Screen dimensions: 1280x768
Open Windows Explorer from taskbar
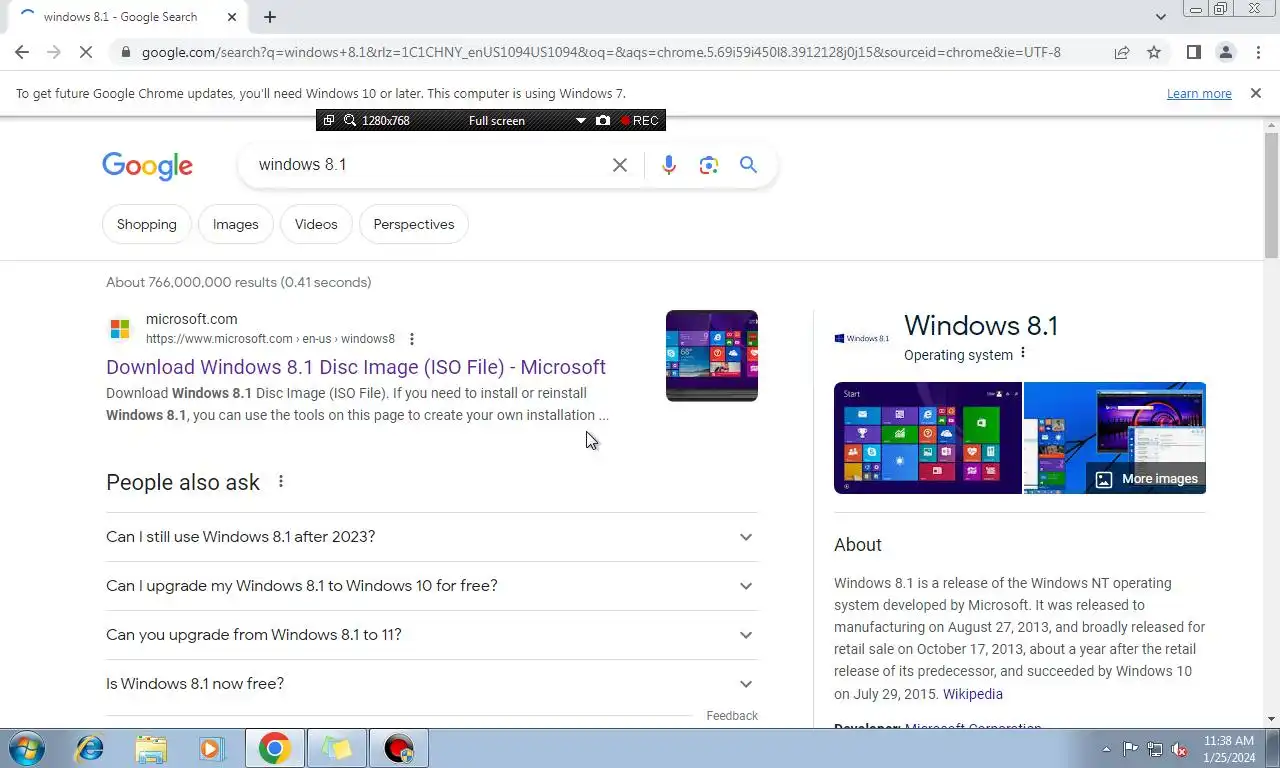pyautogui.click(x=151, y=748)
